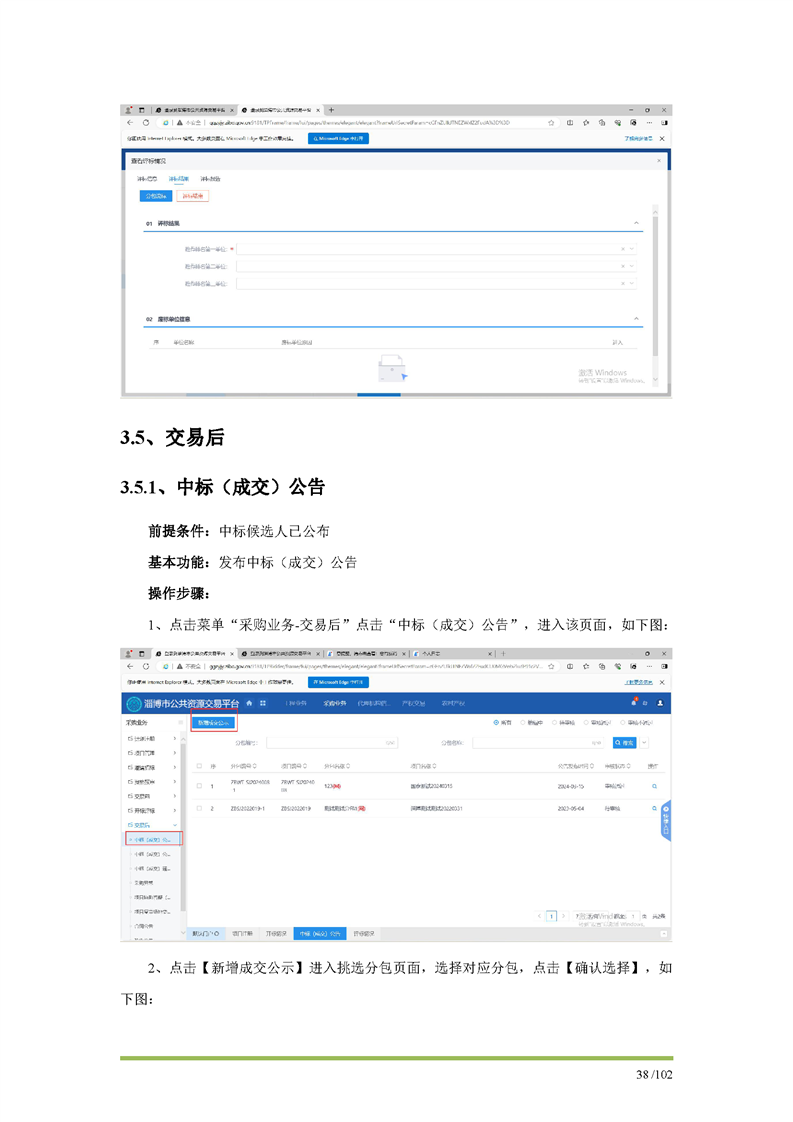Click the magnifier icon in the second table row
Image resolution: width=793 pixels, height=1122 pixels.
(x=654, y=808)
